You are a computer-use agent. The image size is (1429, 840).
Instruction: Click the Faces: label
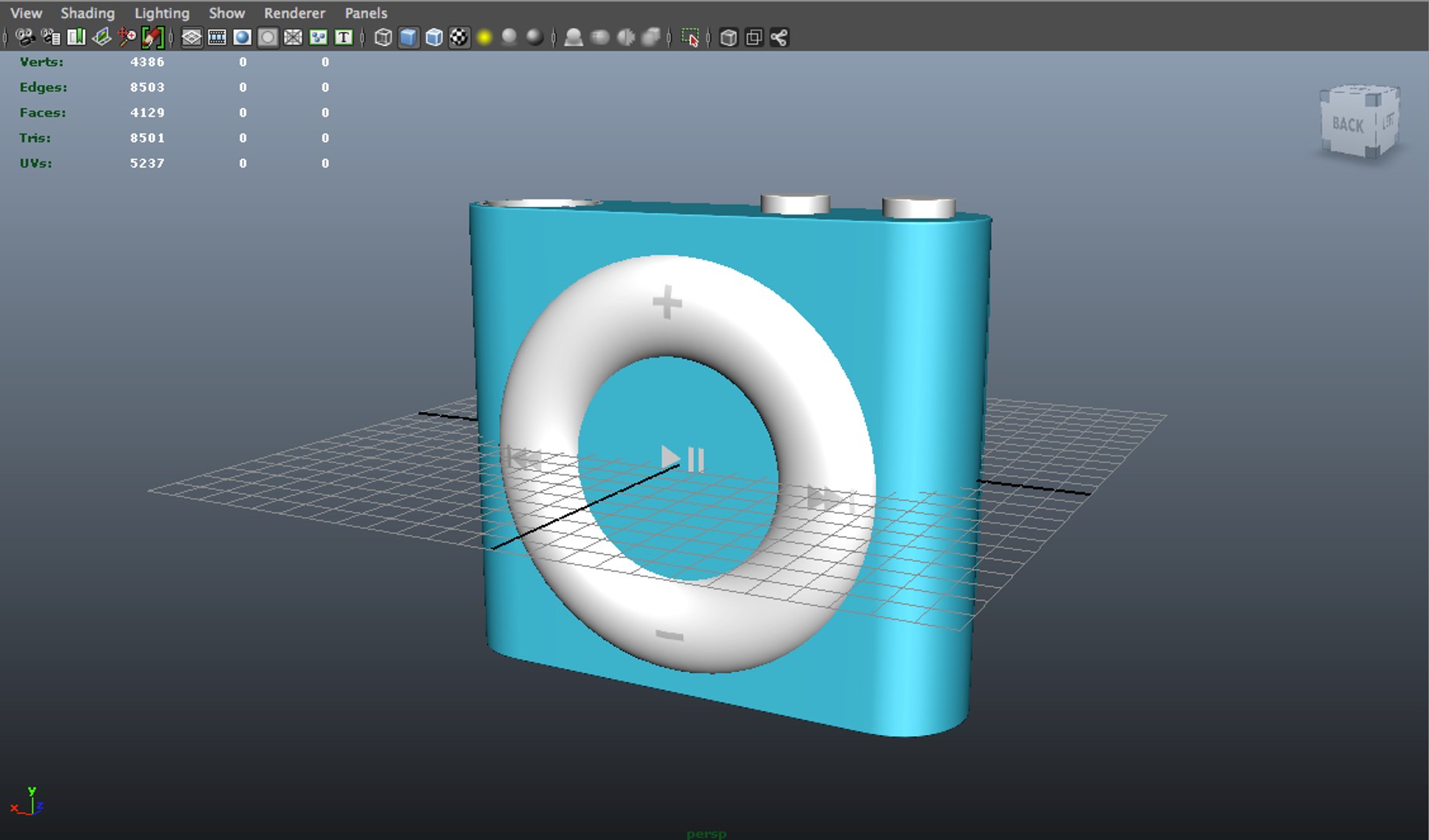pos(42,113)
